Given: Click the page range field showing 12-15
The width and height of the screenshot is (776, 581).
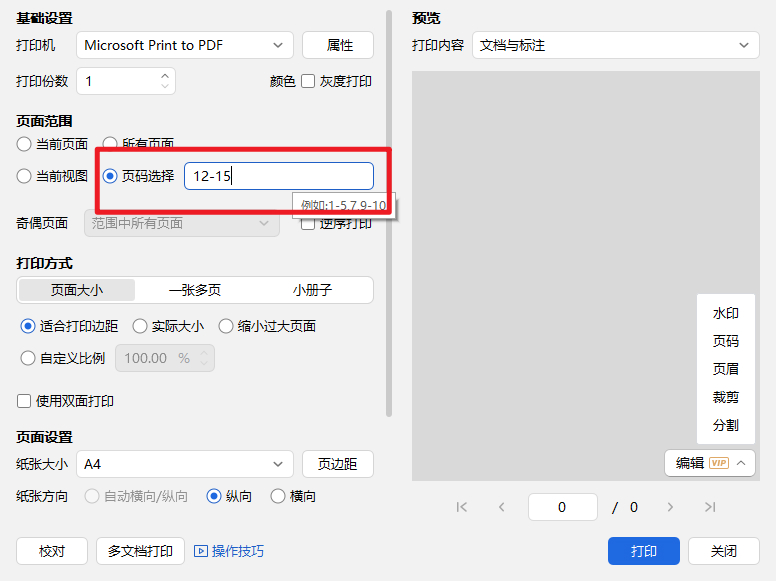Looking at the screenshot, I should point(279,176).
